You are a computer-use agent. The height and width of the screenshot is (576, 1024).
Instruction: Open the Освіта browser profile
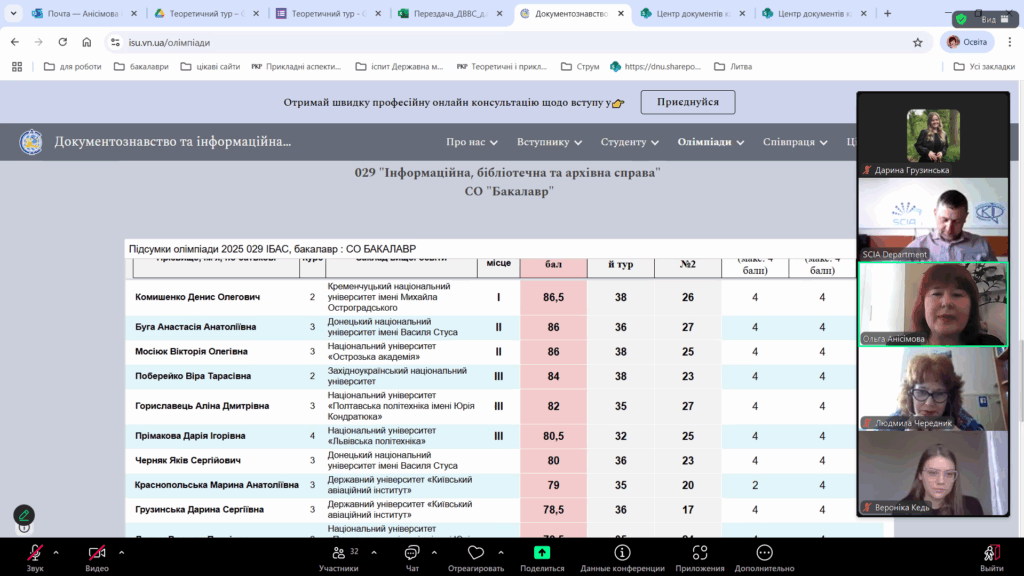(x=967, y=42)
